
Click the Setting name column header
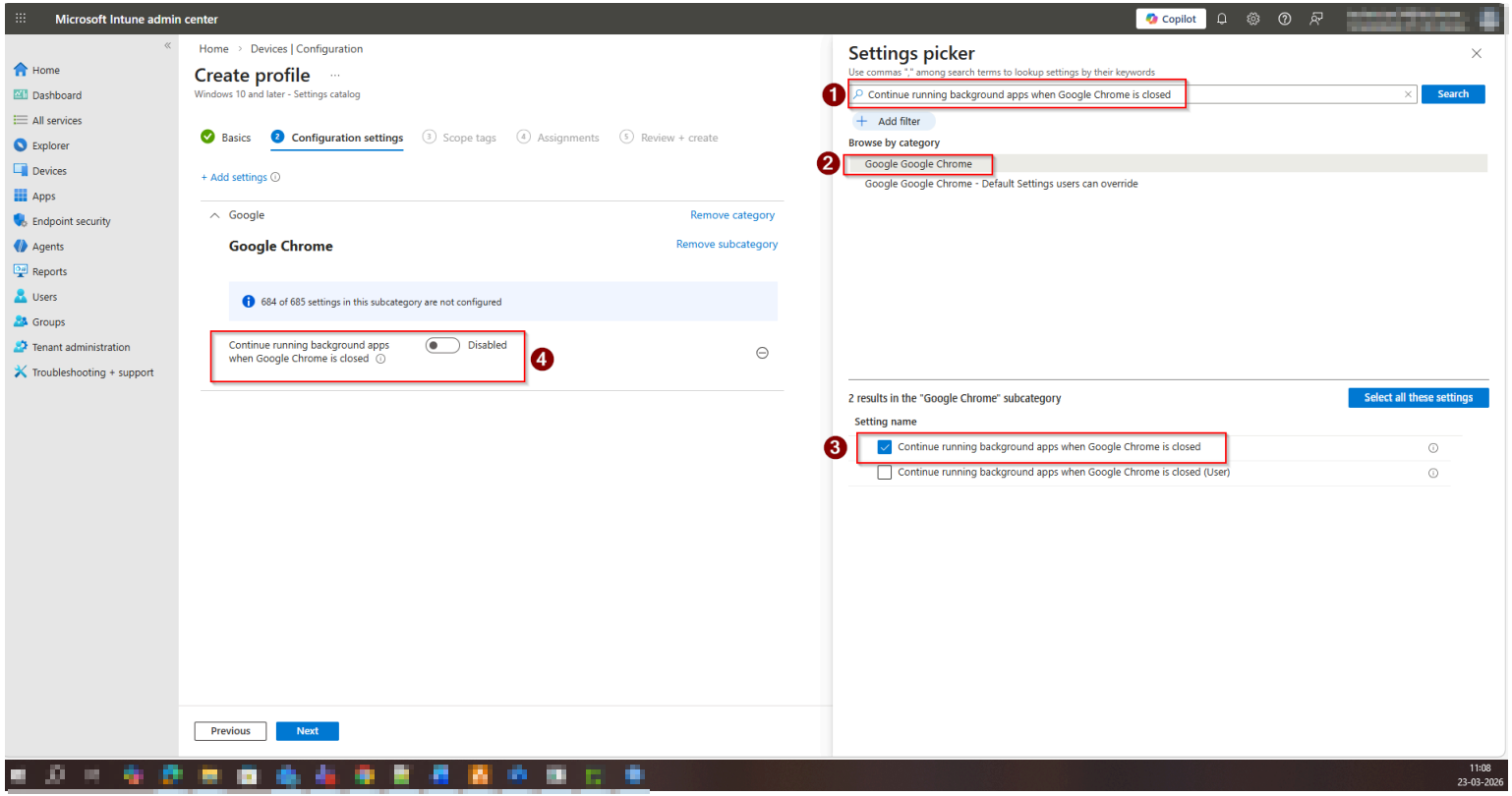tap(886, 422)
